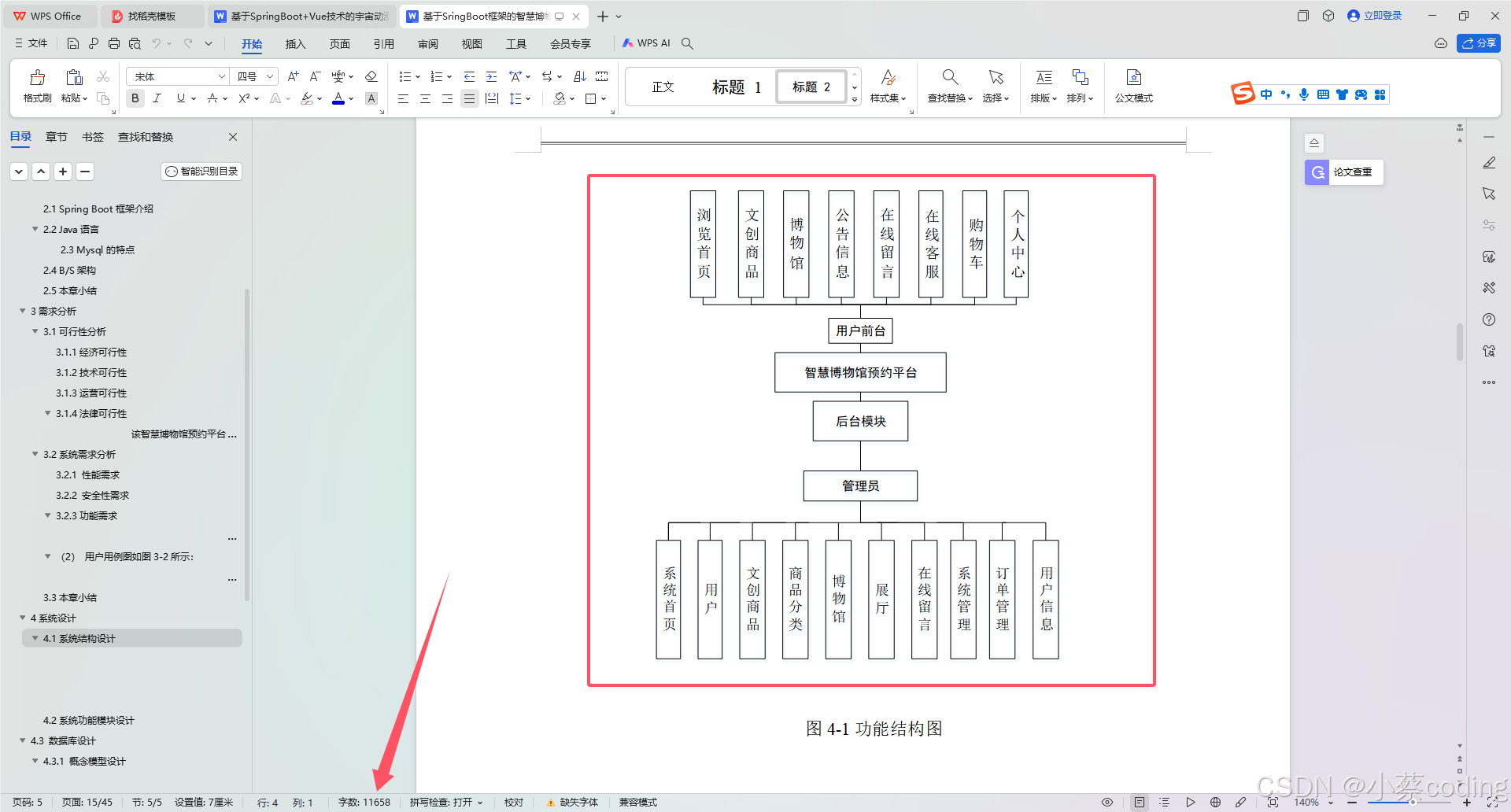Open the font color swatch (blue A)
This screenshot has width=1511, height=812.
[338, 98]
